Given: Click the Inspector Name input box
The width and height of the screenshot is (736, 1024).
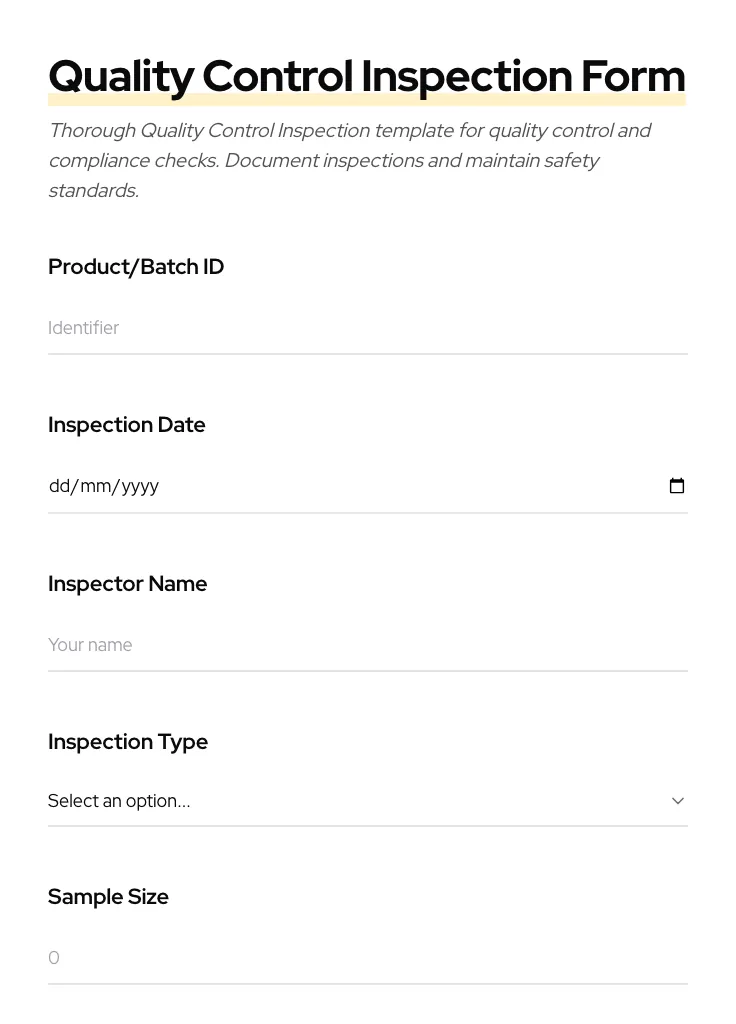Looking at the screenshot, I should pos(368,645).
